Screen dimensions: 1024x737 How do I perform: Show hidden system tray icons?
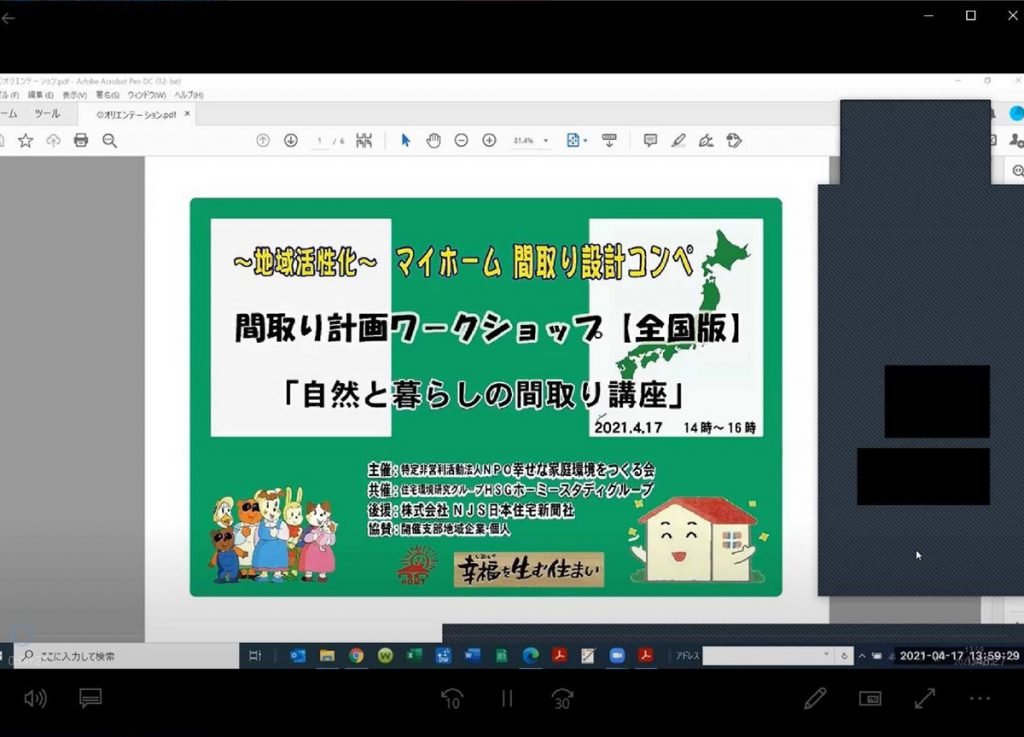862,655
